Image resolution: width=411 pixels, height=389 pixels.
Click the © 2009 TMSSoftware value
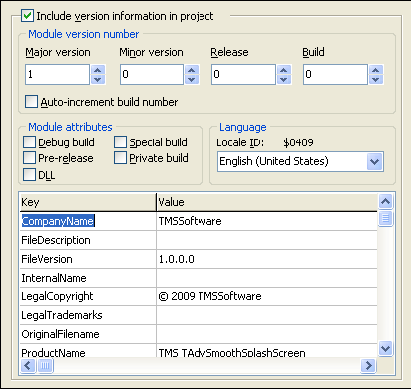point(267,296)
